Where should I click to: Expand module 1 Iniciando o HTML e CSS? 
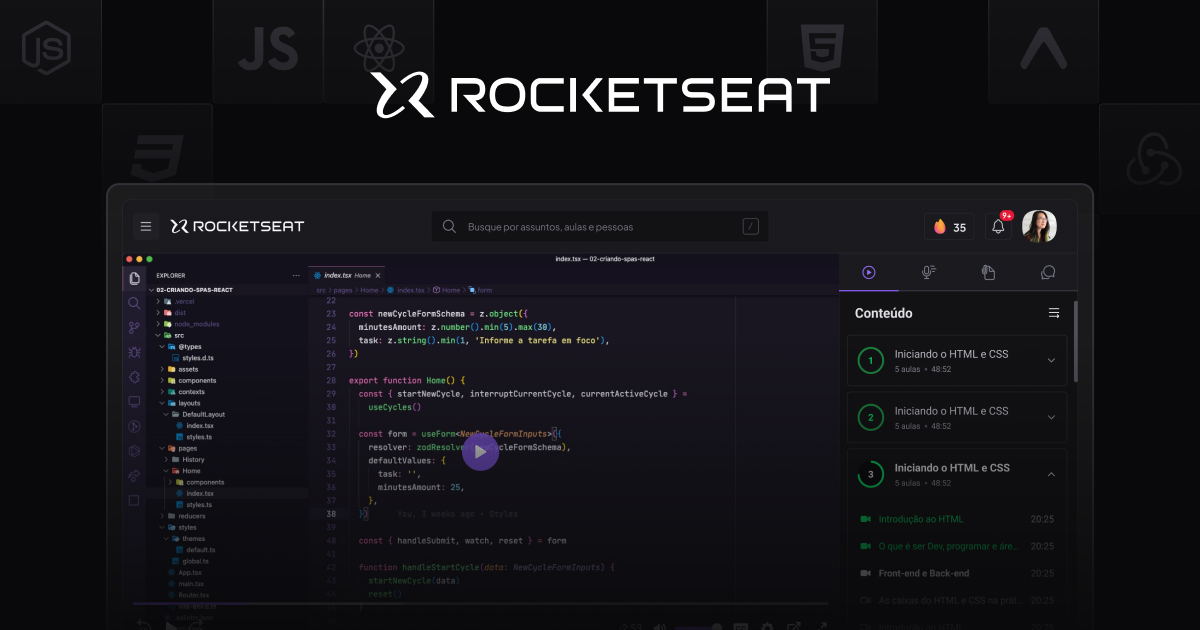pyautogui.click(x=1051, y=360)
